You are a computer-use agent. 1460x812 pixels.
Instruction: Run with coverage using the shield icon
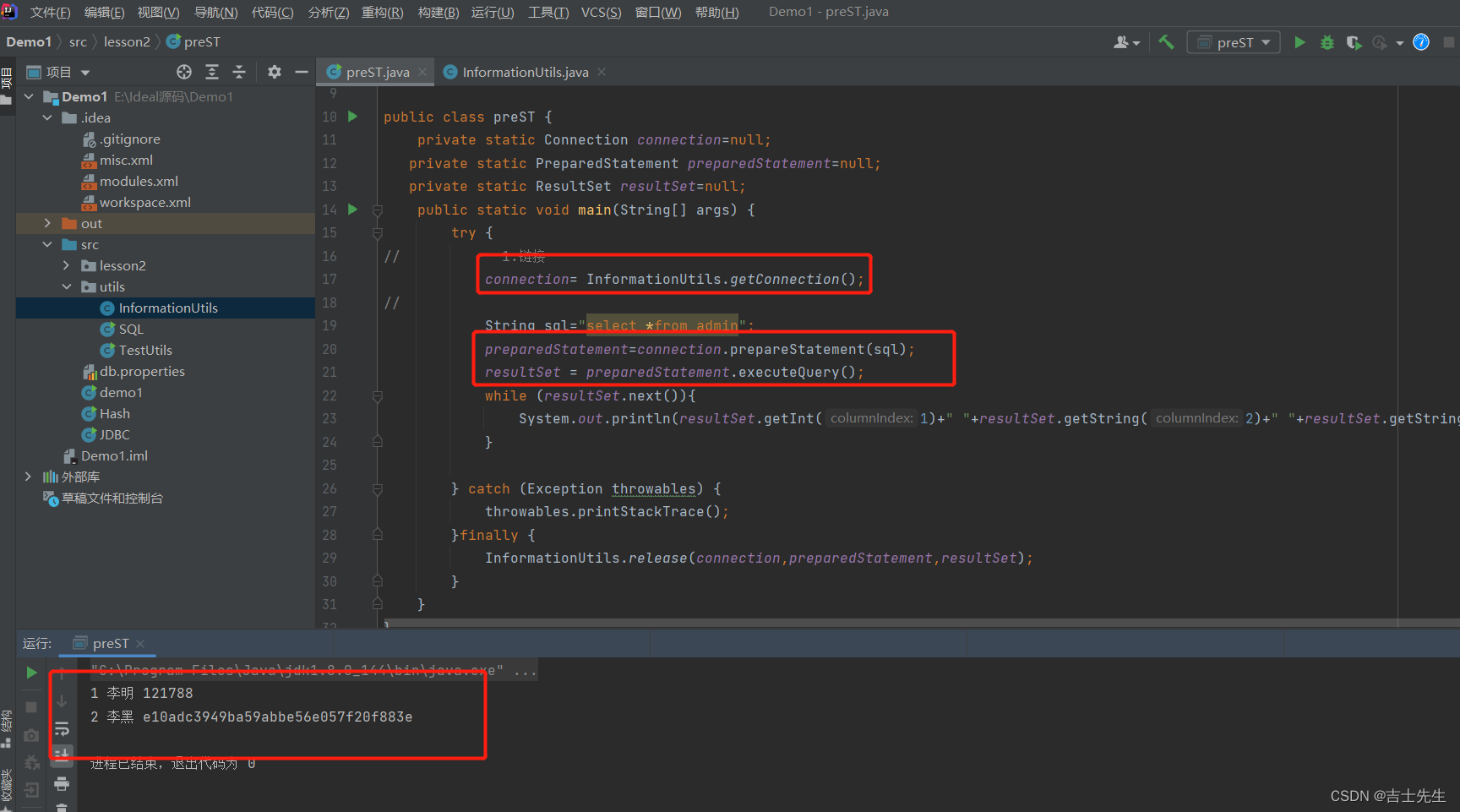[1354, 42]
